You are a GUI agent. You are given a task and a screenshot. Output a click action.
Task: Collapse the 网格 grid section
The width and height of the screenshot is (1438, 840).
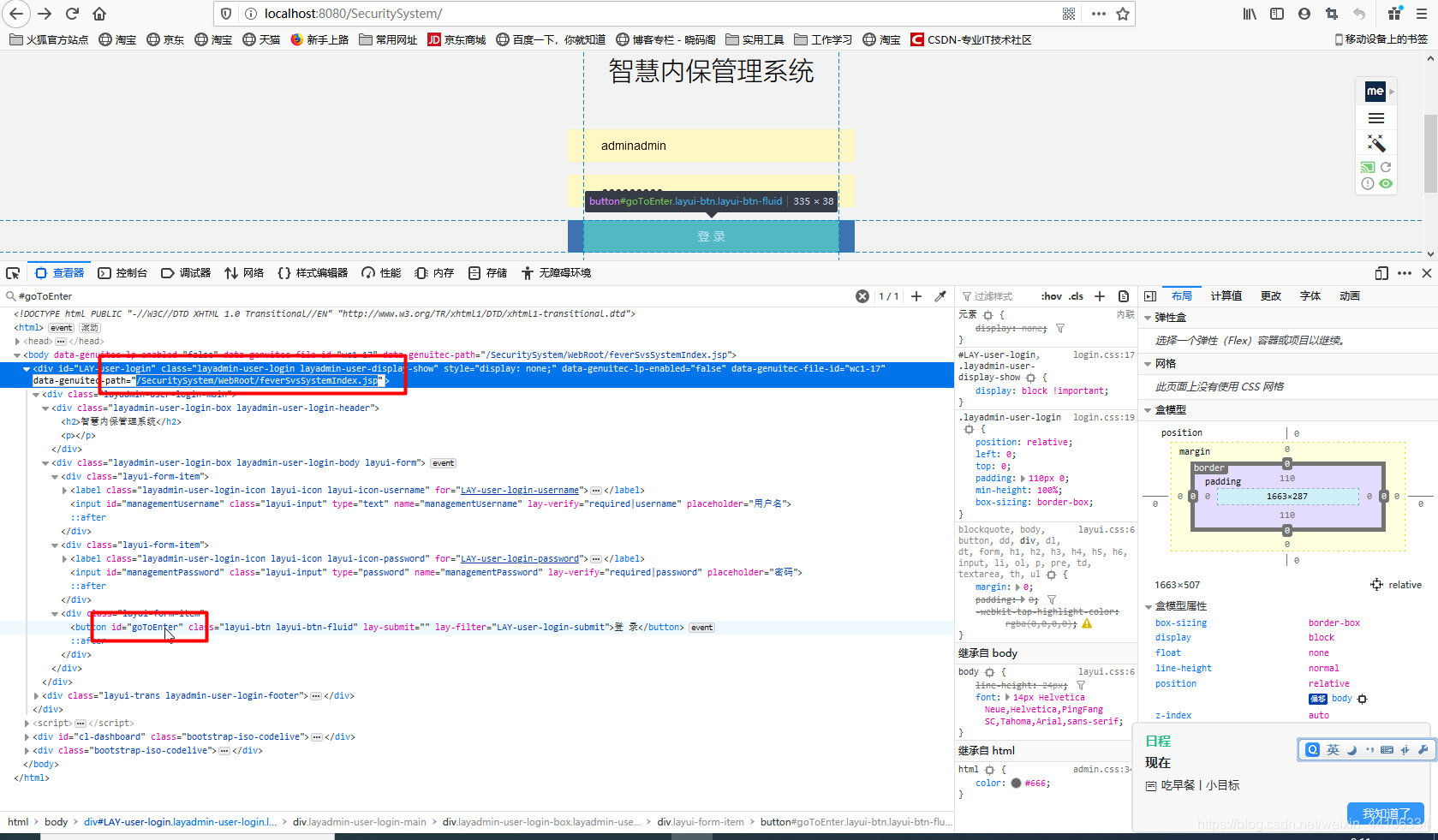(1148, 364)
